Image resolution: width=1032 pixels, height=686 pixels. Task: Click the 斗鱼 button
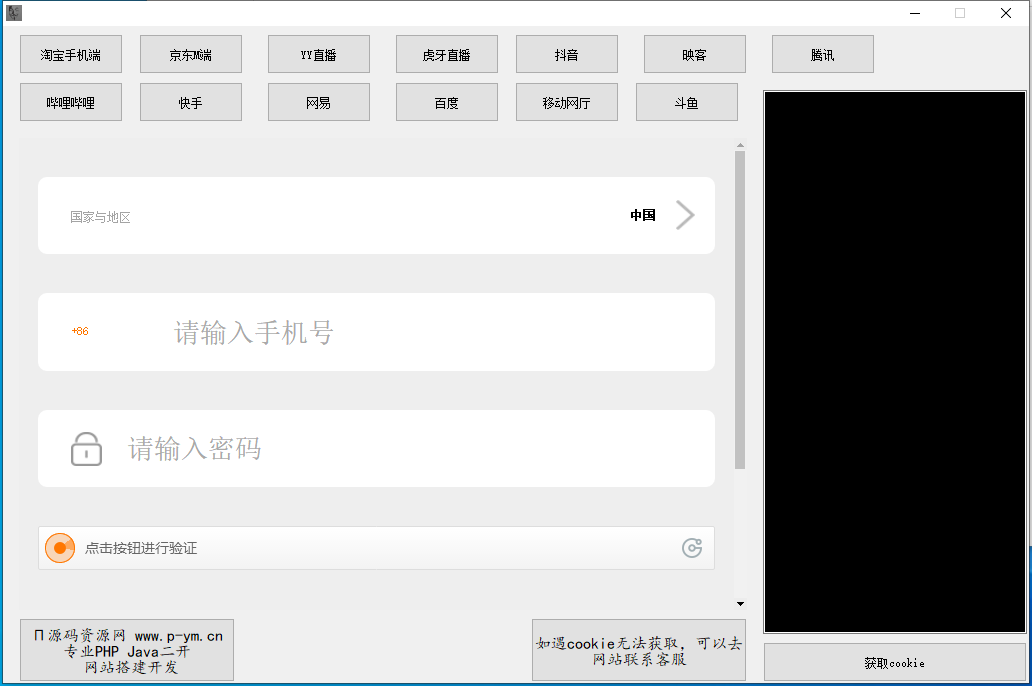pos(686,102)
